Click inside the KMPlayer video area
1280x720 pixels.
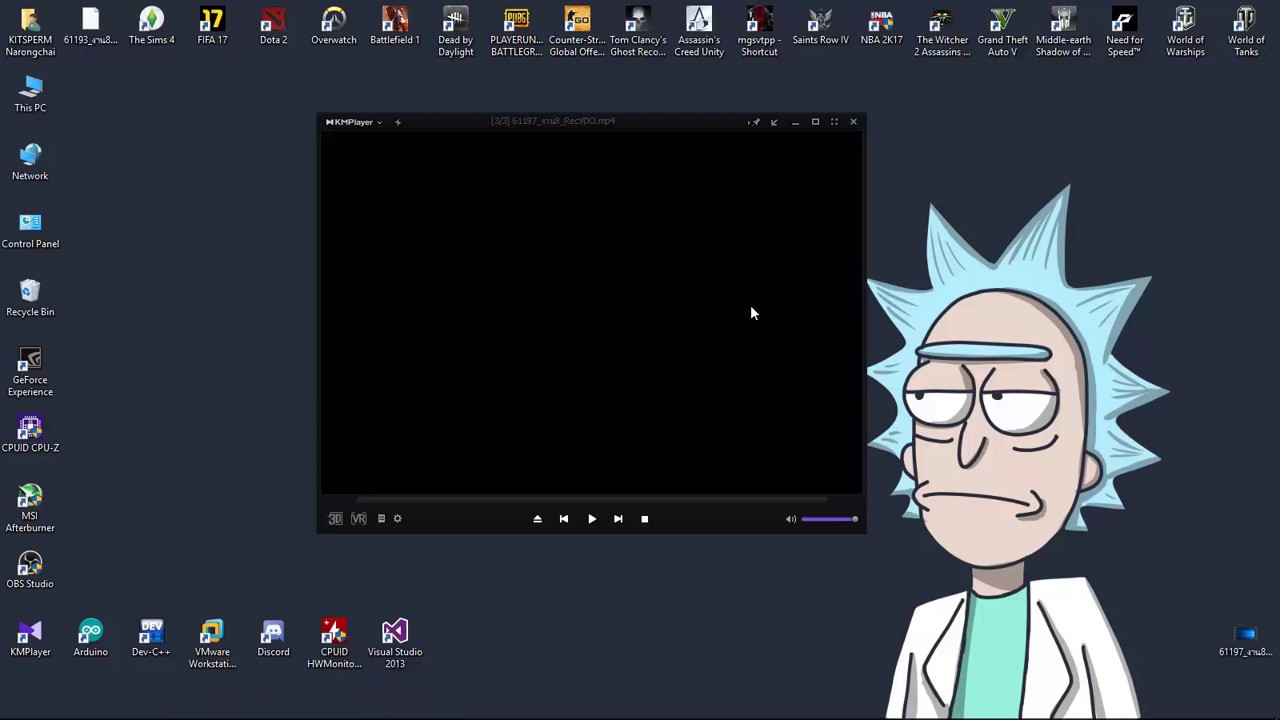[591, 312]
